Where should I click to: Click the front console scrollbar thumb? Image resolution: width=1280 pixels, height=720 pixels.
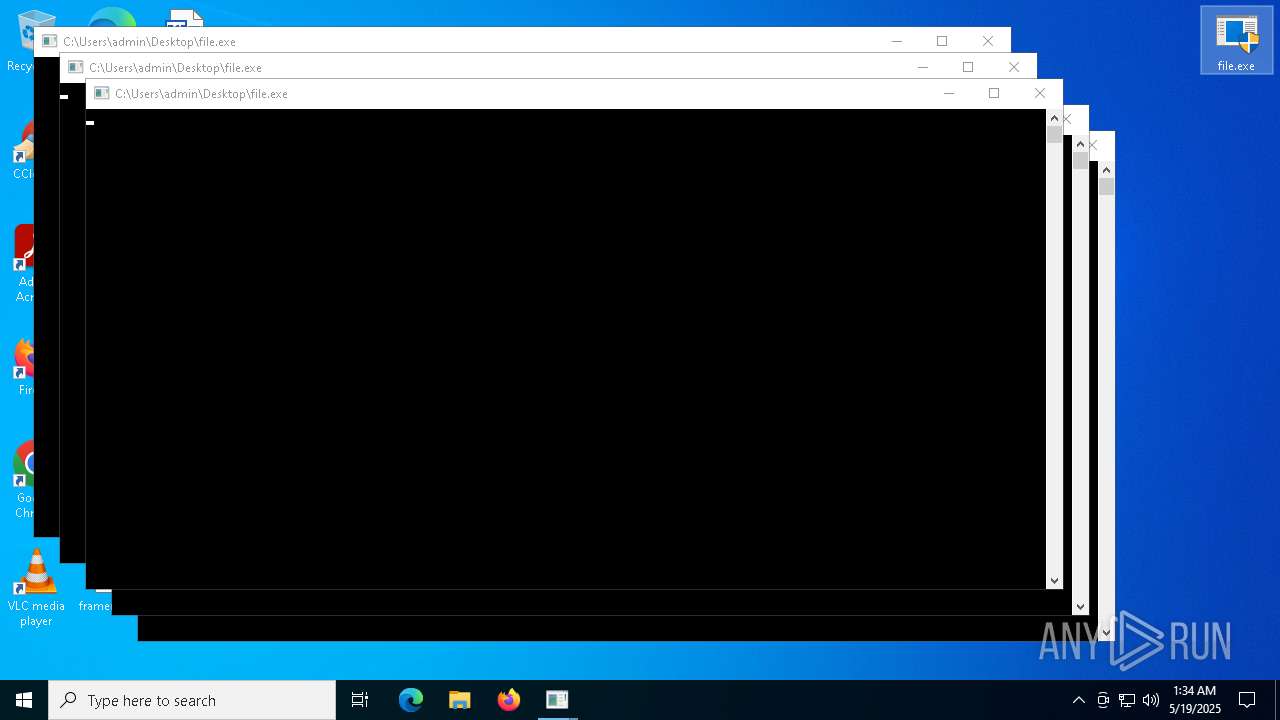coord(1054,135)
